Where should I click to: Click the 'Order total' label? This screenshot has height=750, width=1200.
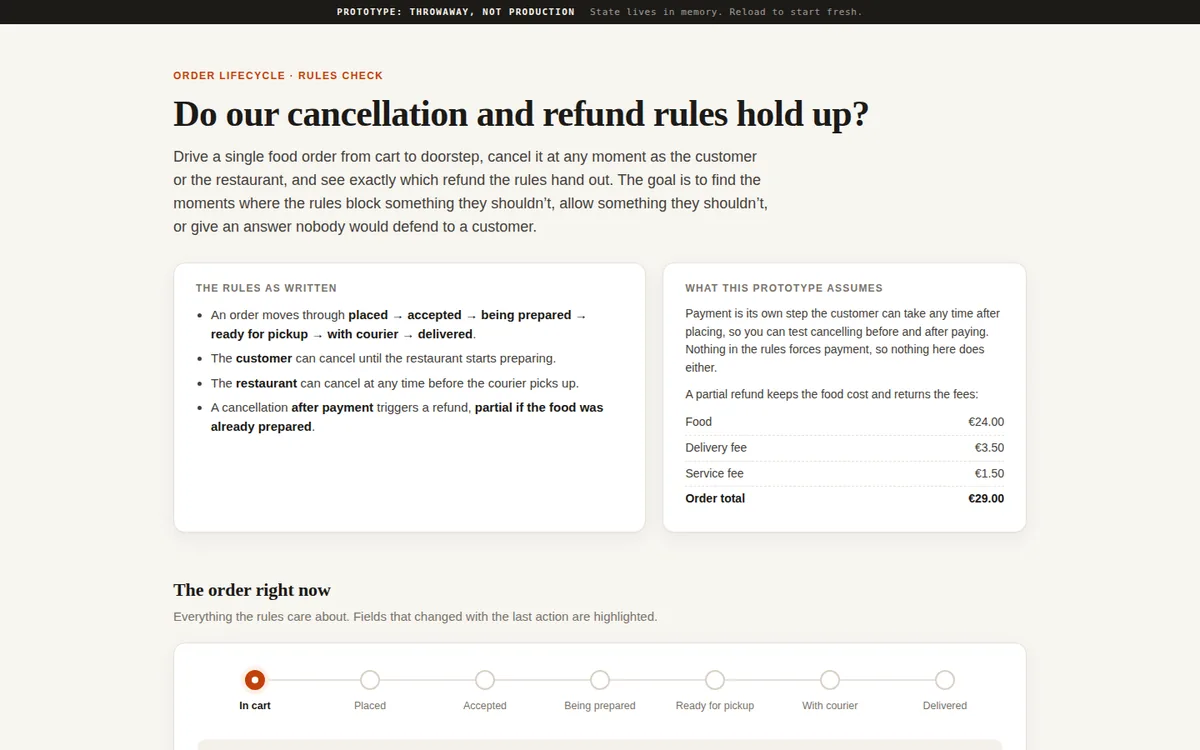coord(715,498)
